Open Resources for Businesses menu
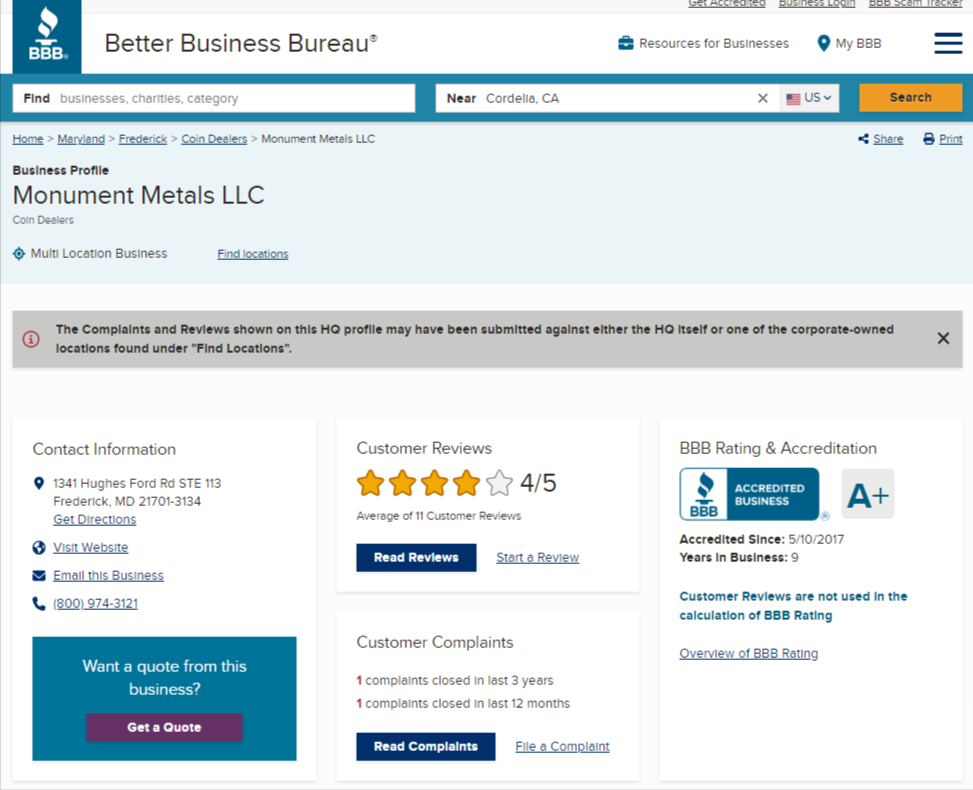Viewport: 973px width, 790px height. pyautogui.click(x=704, y=43)
